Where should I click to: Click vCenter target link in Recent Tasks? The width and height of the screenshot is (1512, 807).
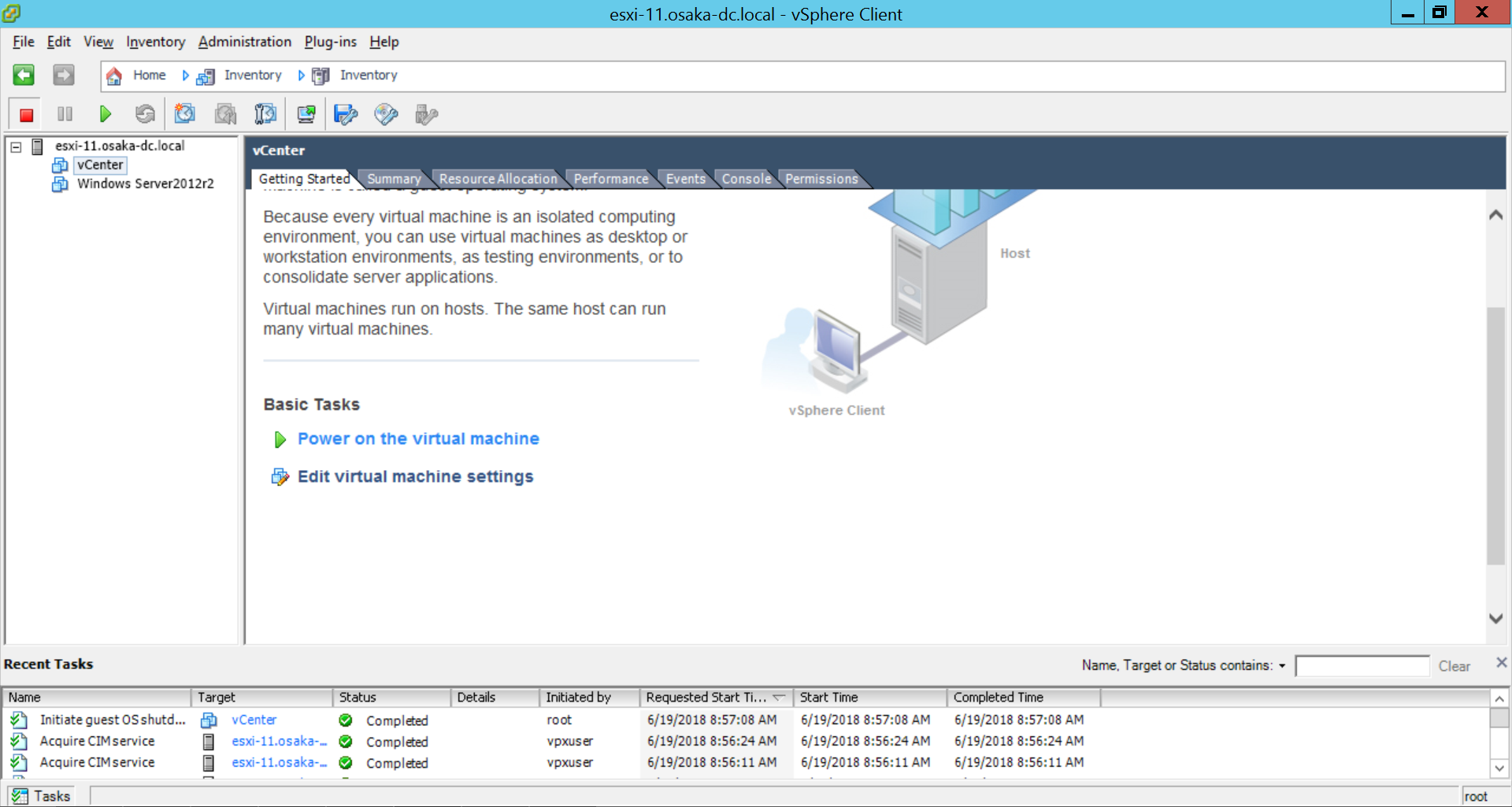click(x=254, y=720)
